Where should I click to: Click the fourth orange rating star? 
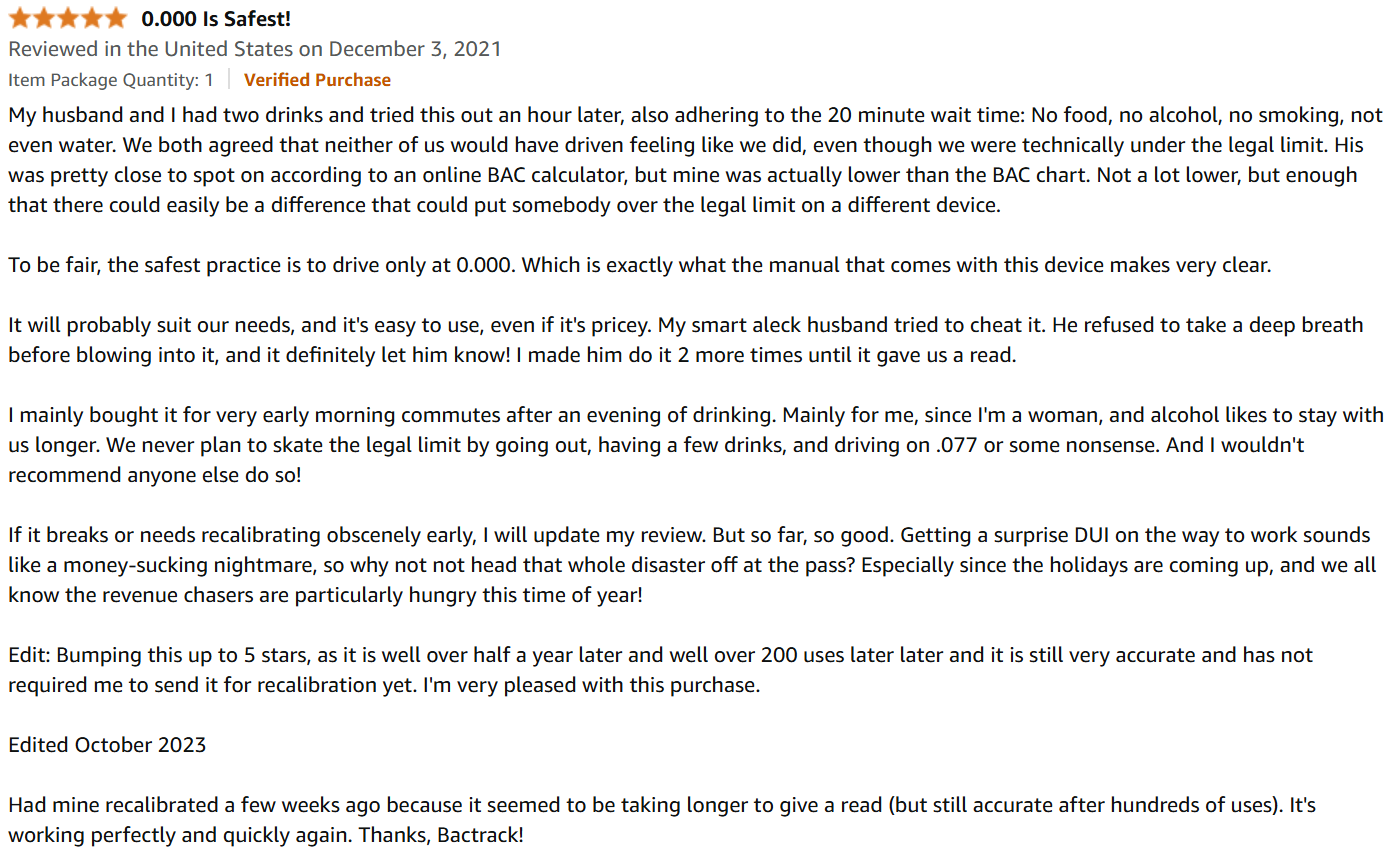[92, 17]
